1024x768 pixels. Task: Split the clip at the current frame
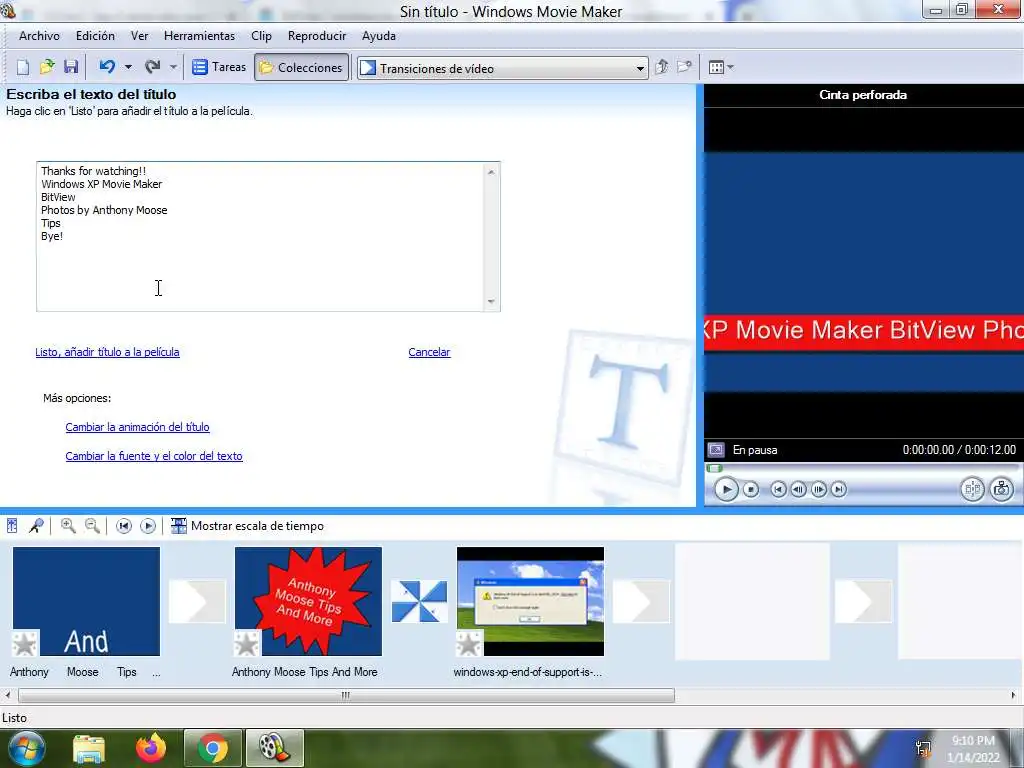(972, 489)
